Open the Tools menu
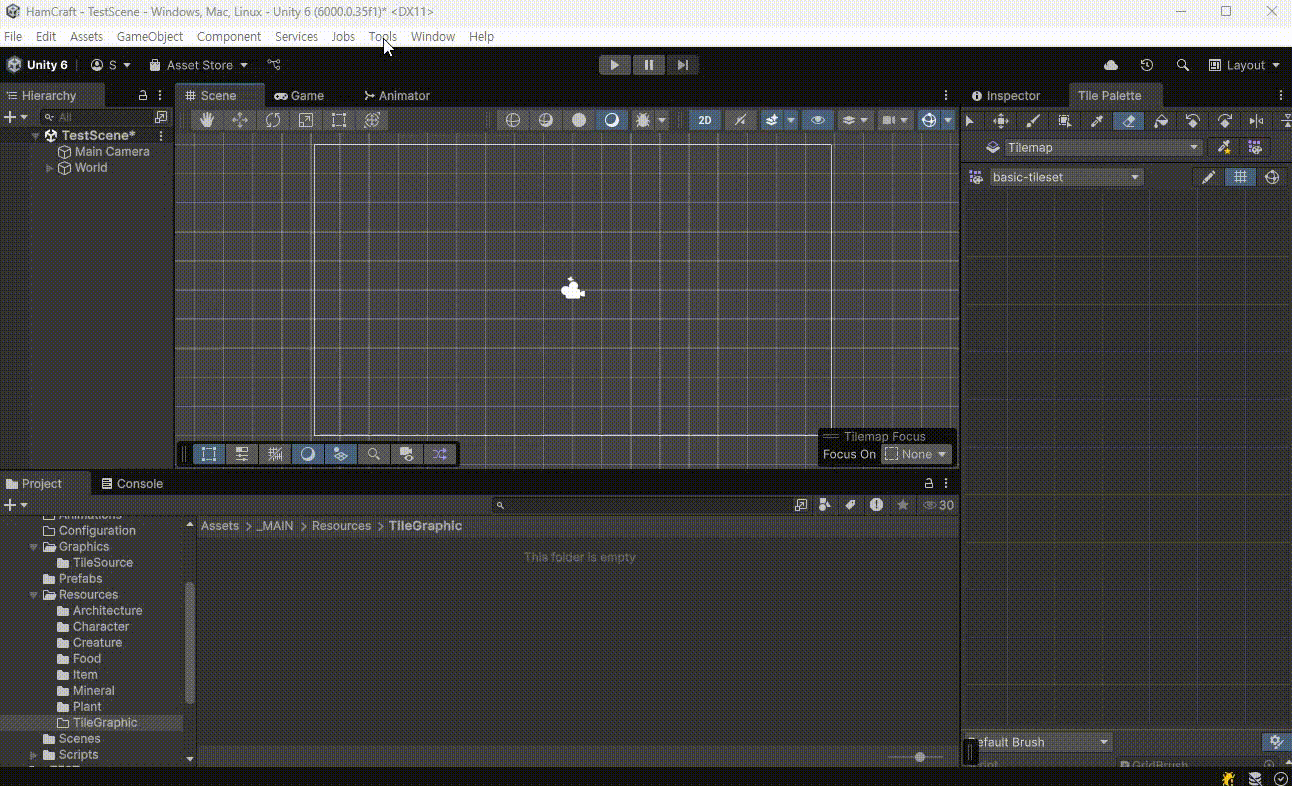1292x786 pixels. [x=383, y=36]
